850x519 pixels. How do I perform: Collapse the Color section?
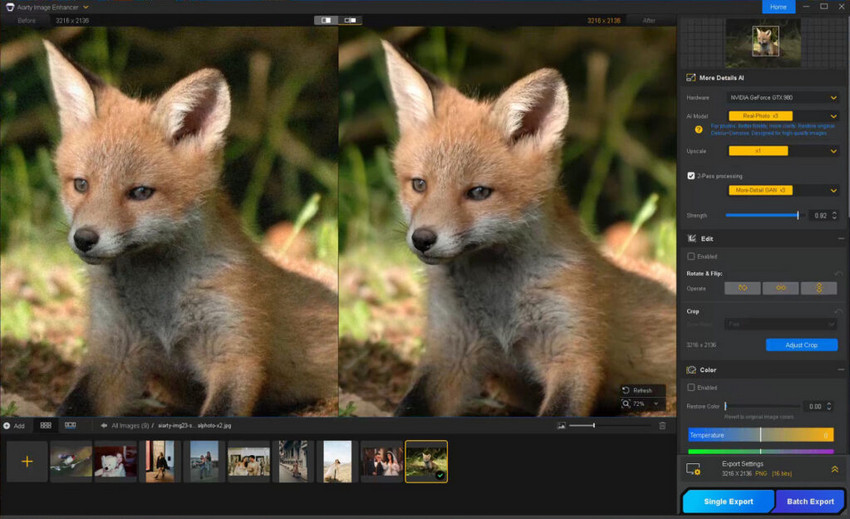840,370
